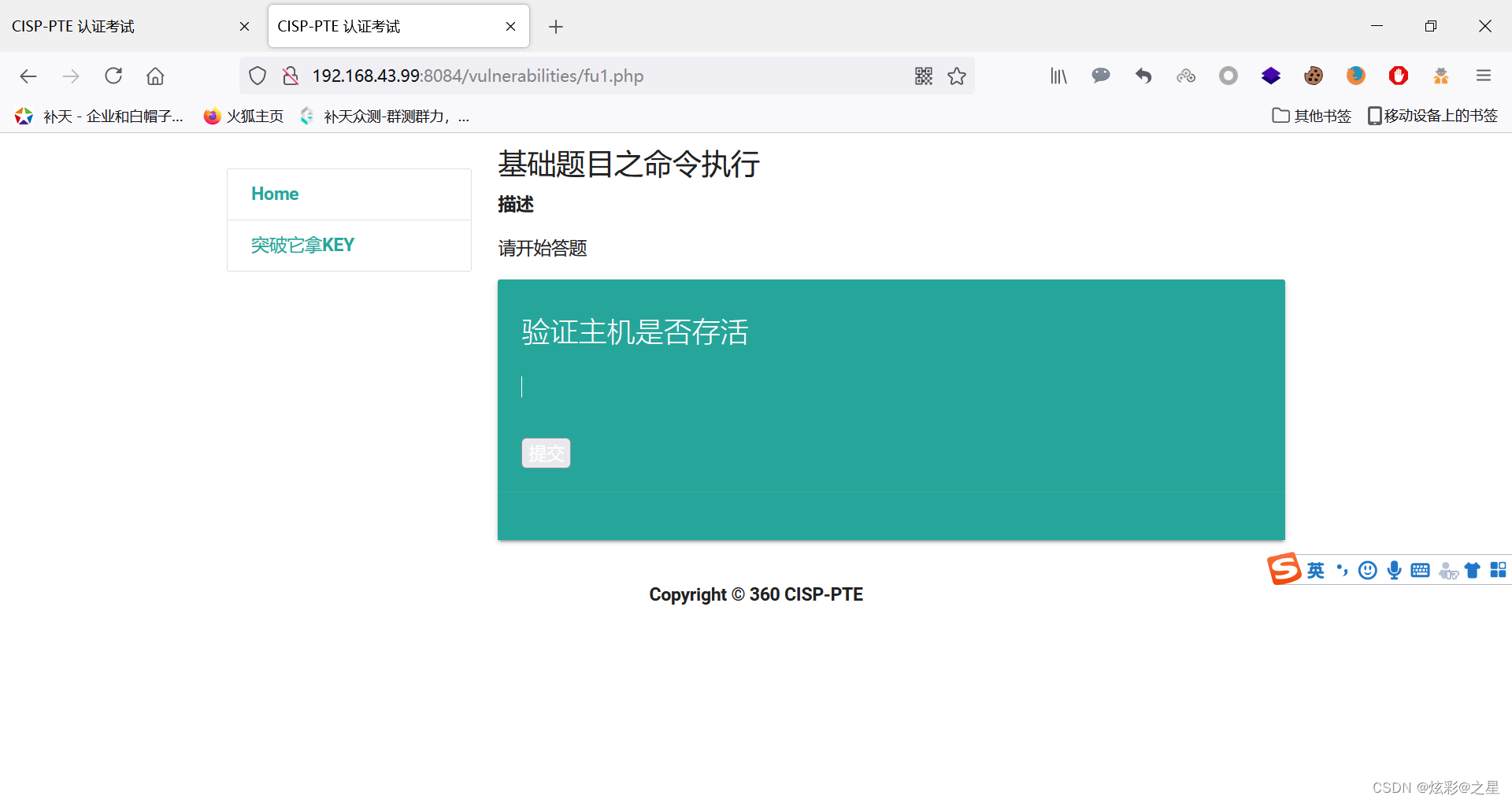Open the IME skin shirt icon

[1473, 570]
